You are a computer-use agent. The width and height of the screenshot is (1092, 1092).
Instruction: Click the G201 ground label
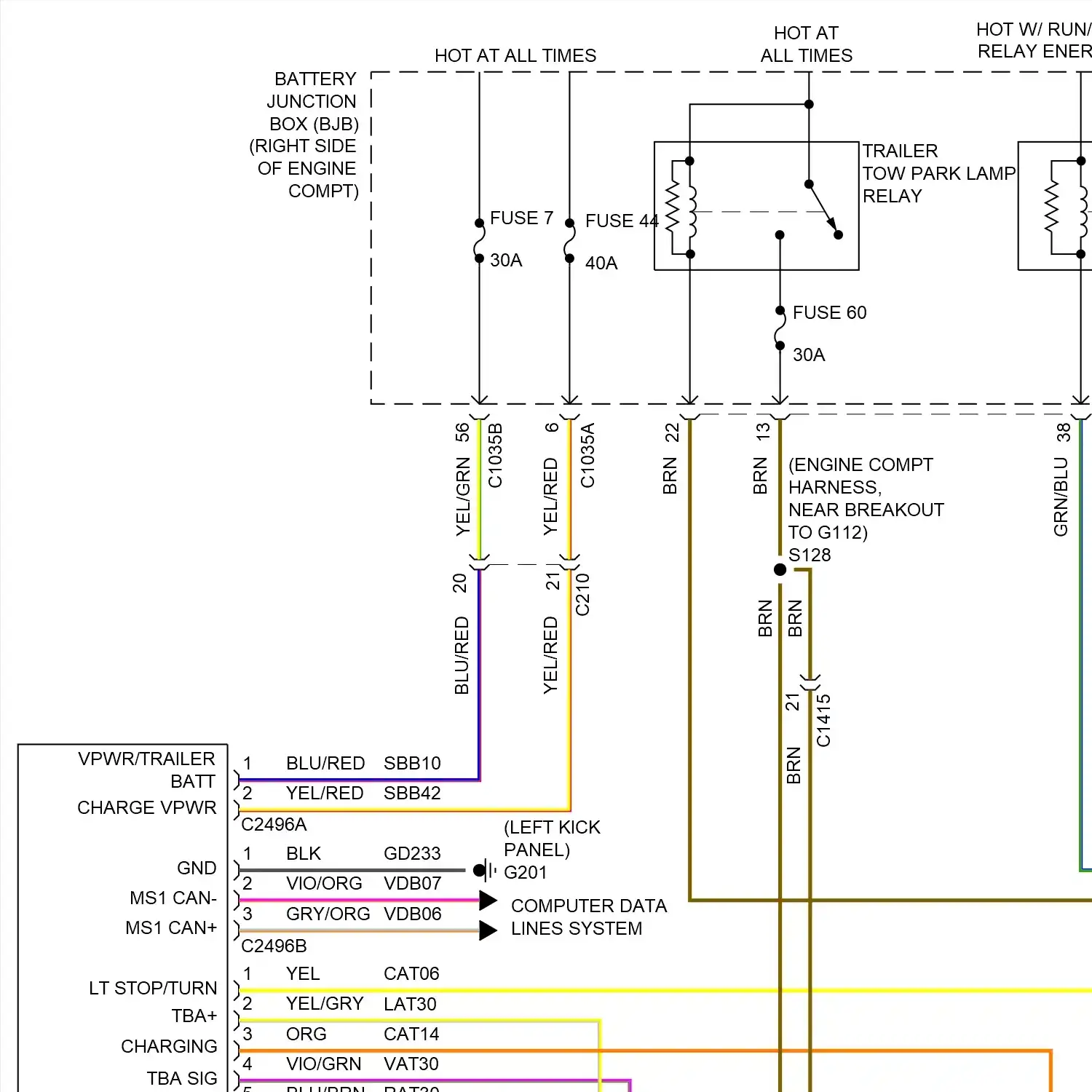525,872
